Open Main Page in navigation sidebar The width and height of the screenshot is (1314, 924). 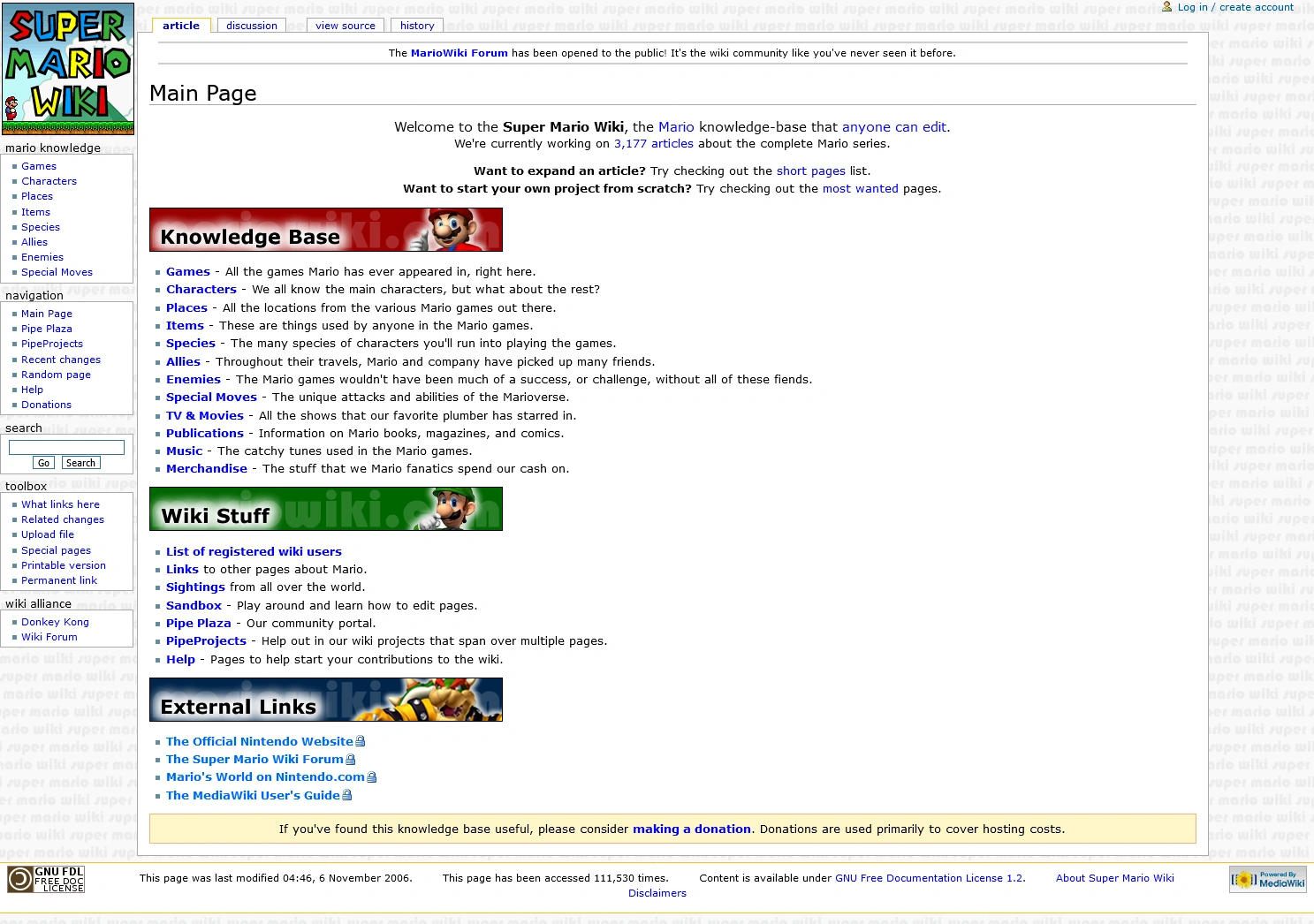click(x=47, y=314)
